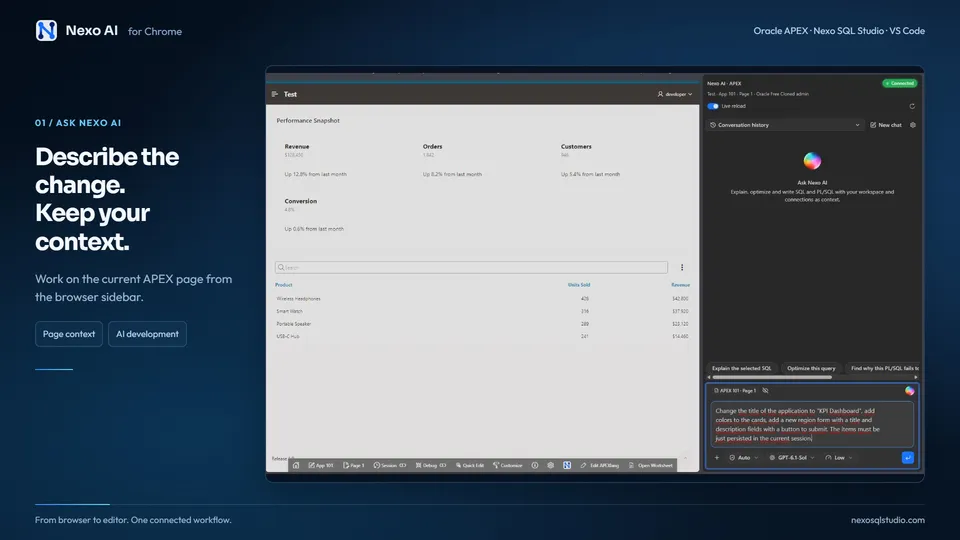960x540 pixels.
Task: Choose the Optimize this query suggestion
Action: (x=811, y=368)
